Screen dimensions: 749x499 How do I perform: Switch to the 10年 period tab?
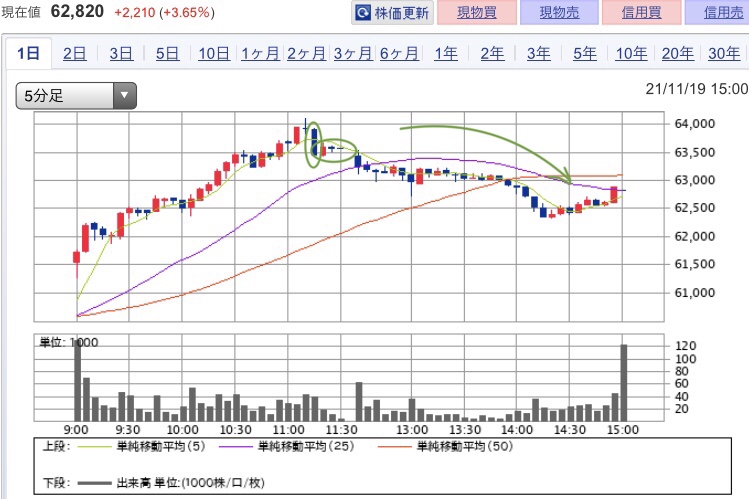coord(631,53)
